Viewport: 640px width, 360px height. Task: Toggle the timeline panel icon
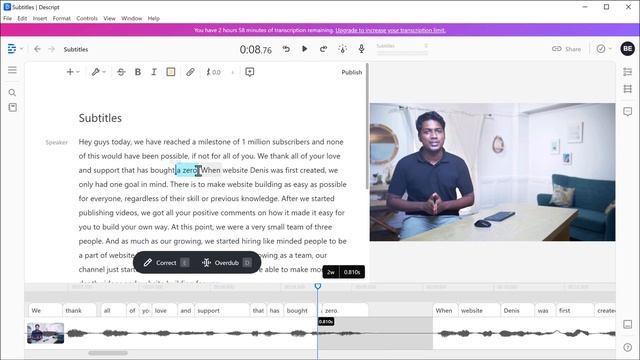628,324
